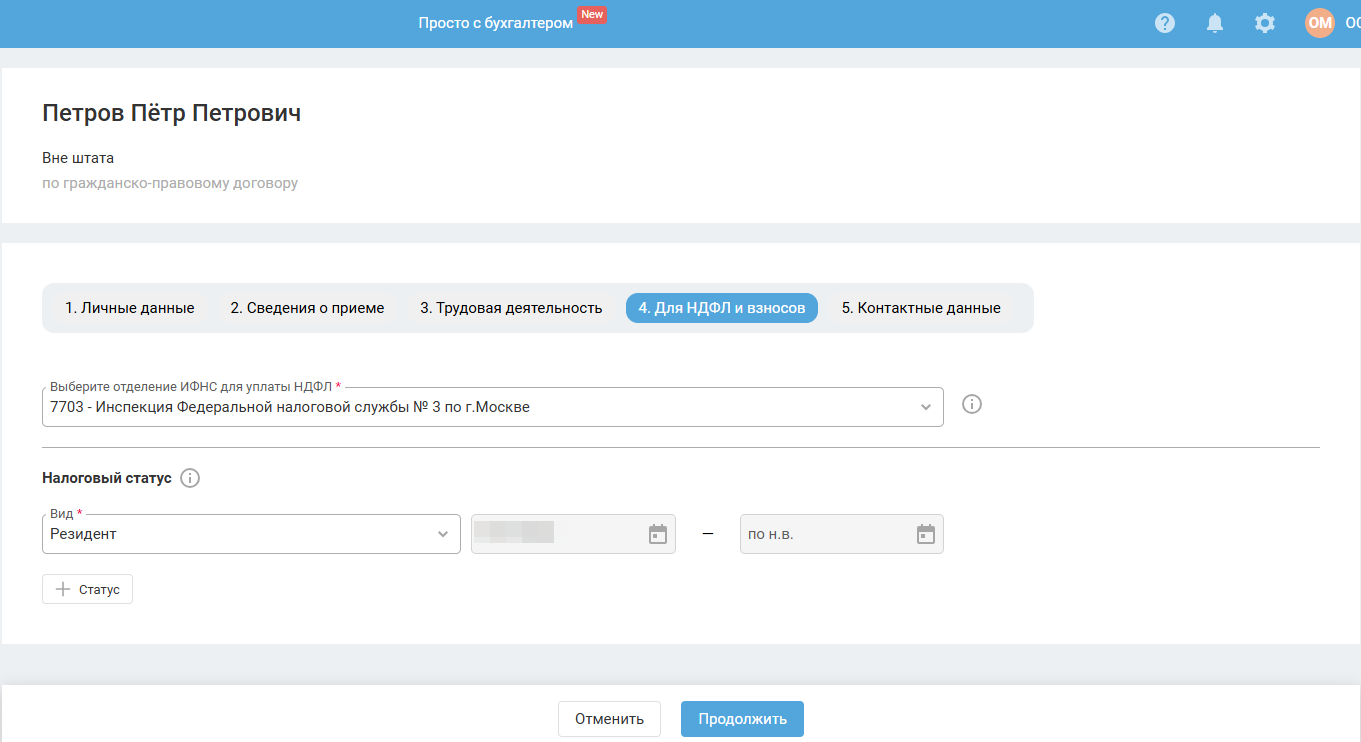Click the по н.в. end date field
Image resolution: width=1361 pixels, height=742 pixels.
tap(842, 534)
